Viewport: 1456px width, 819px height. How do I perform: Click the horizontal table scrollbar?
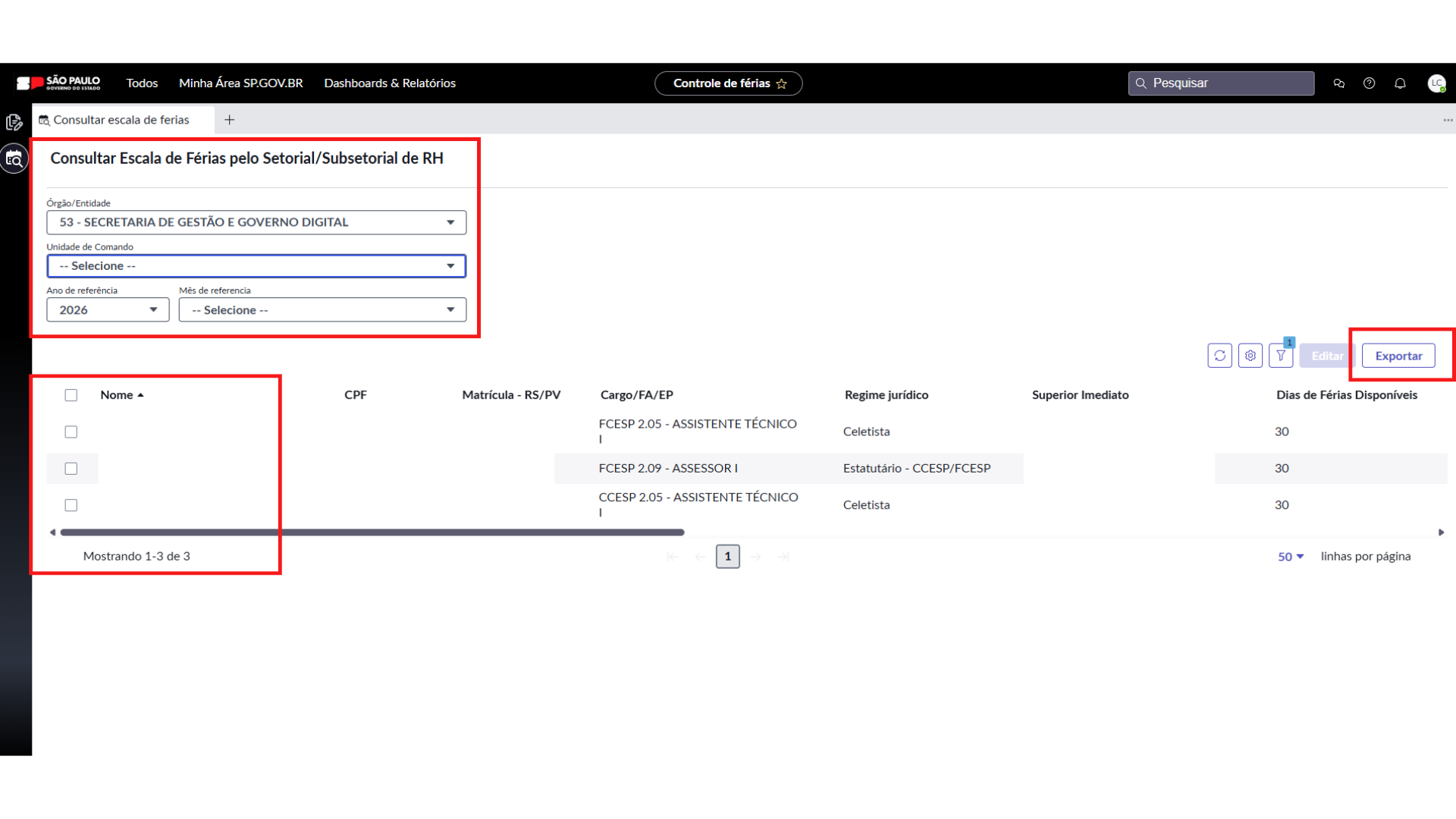coord(372,532)
